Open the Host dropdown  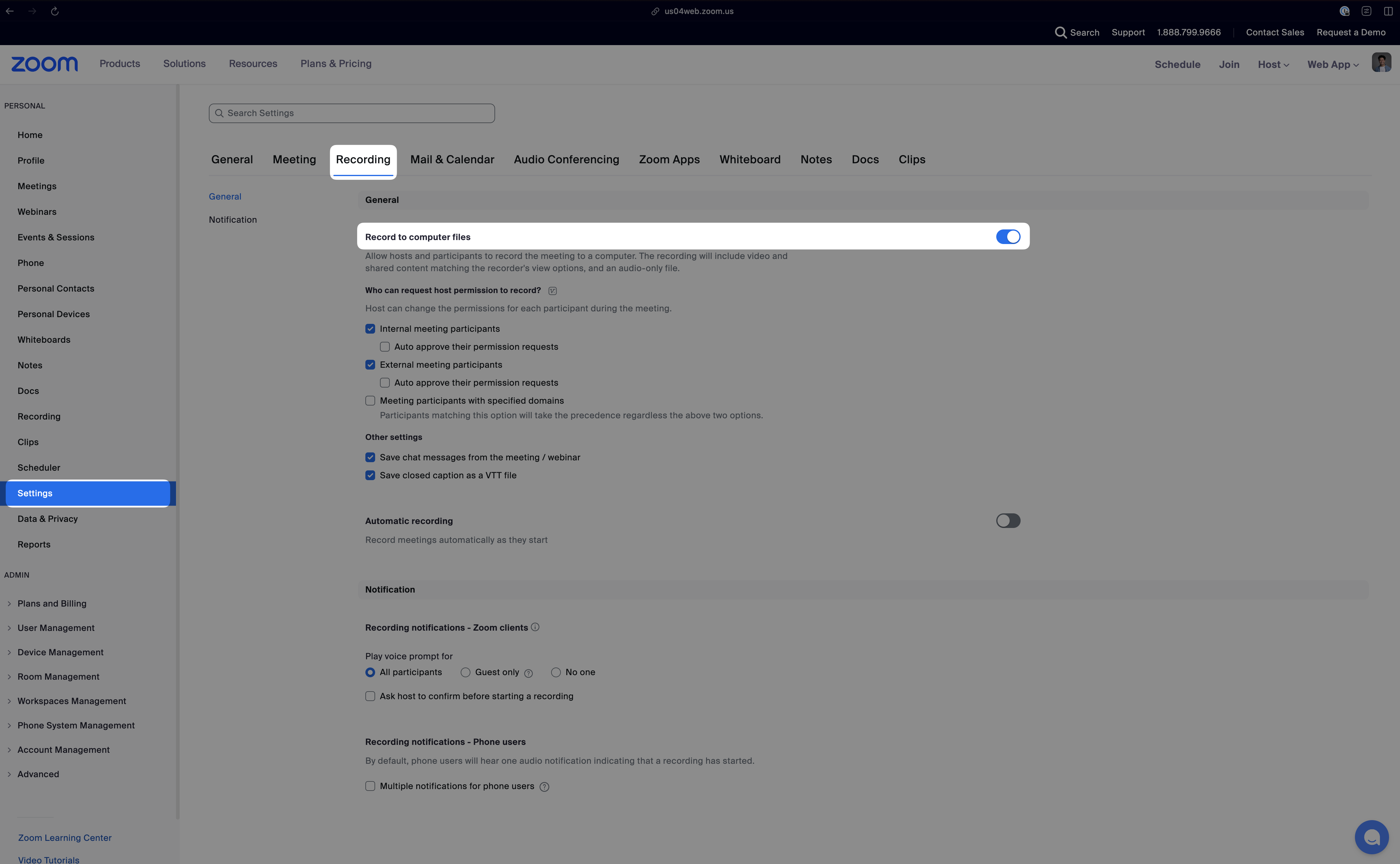click(1273, 65)
